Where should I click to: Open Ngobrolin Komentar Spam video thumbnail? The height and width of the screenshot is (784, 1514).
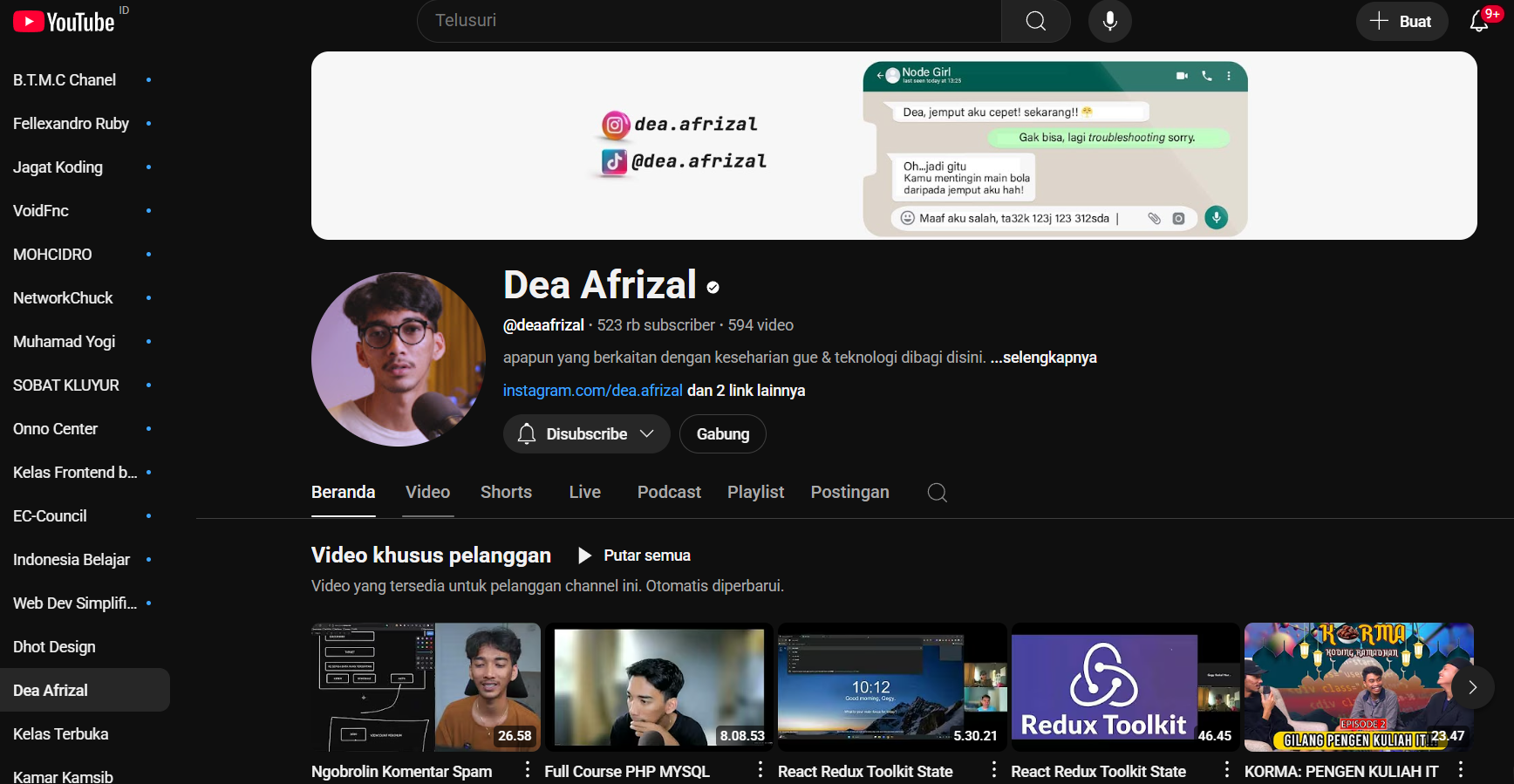[426, 687]
